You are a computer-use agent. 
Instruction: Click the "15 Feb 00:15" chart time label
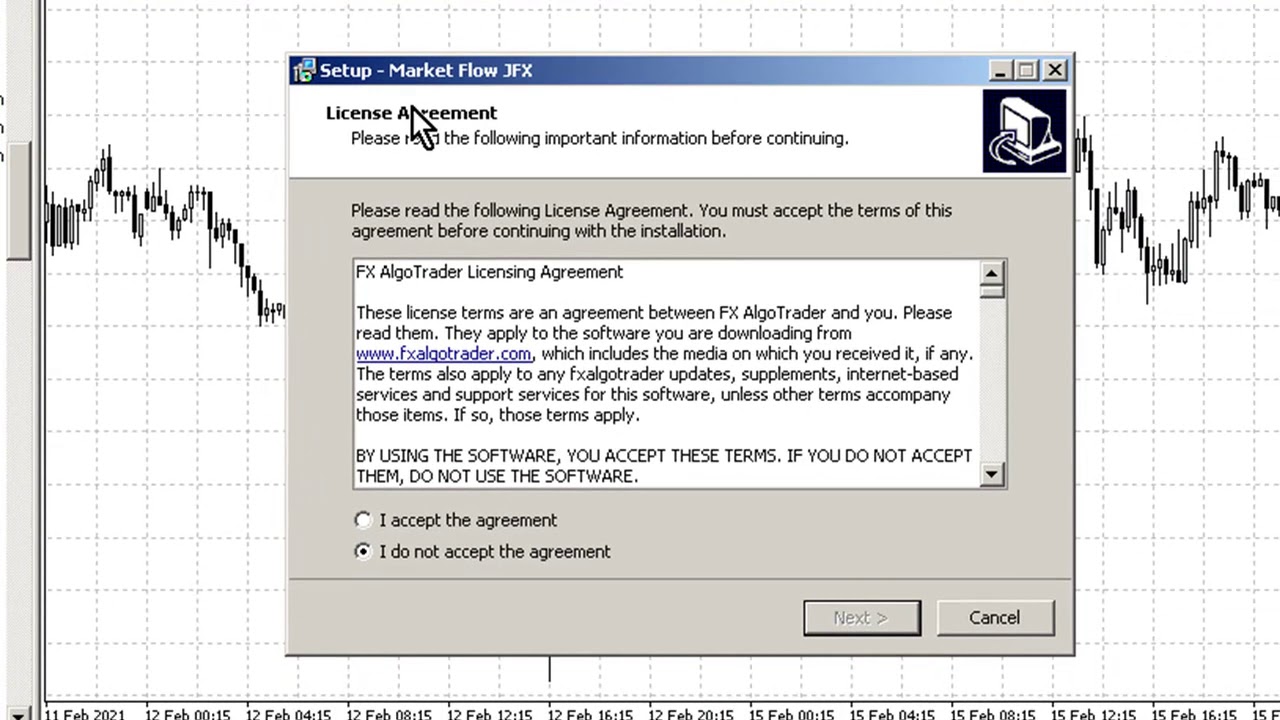[793, 714]
